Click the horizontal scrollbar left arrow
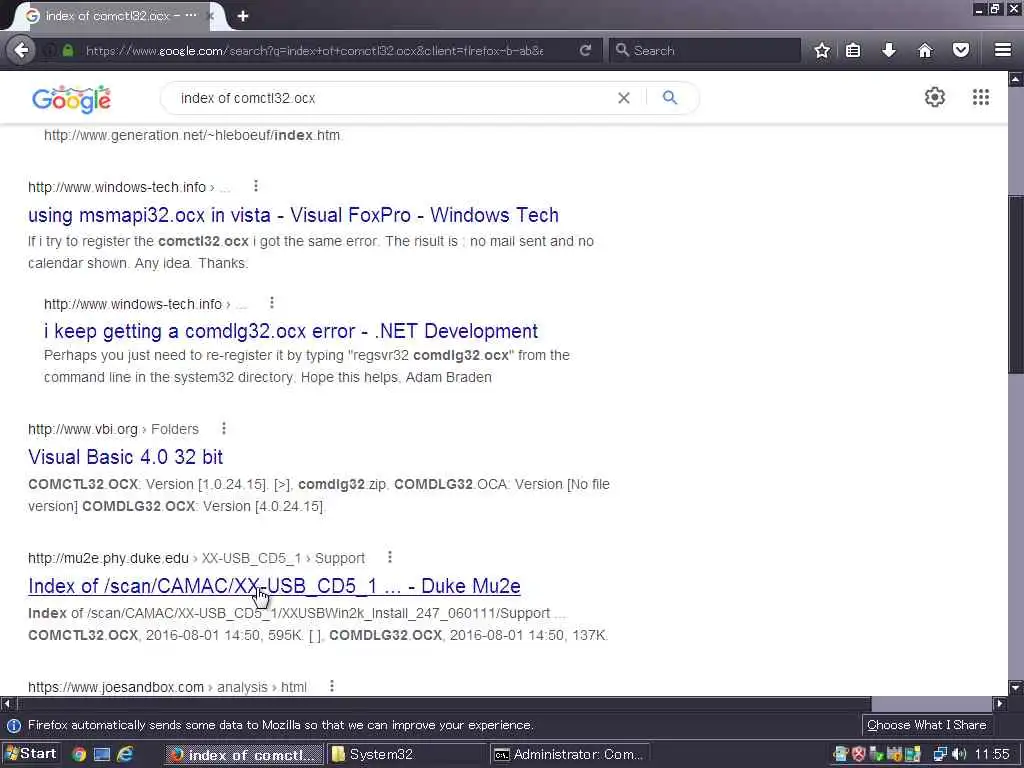The width and height of the screenshot is (1024, 768). pos(7,703)
